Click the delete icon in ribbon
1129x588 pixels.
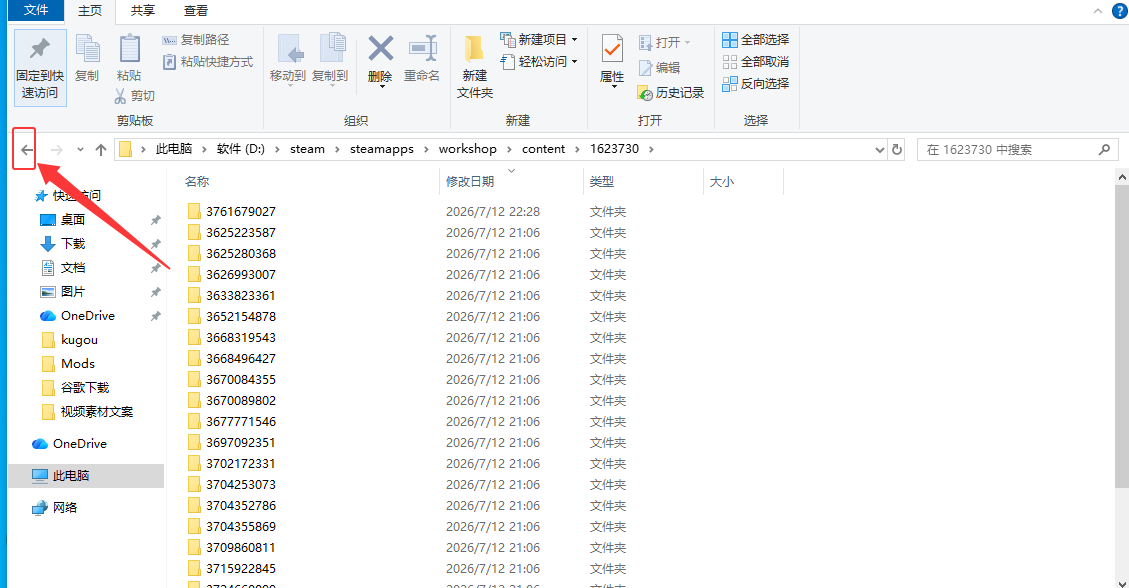pos(380,49)
